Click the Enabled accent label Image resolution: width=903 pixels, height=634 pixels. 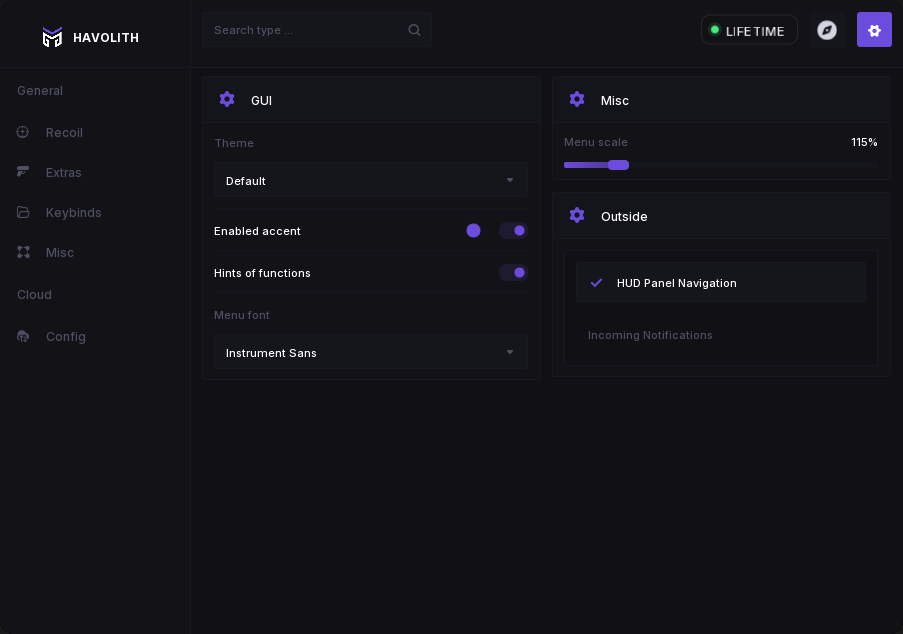tap(257, 231)
